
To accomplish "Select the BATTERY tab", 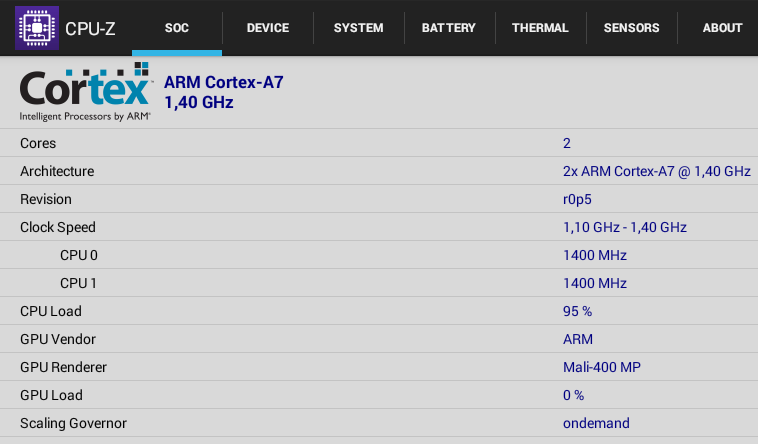I will [x=449, y=28].
